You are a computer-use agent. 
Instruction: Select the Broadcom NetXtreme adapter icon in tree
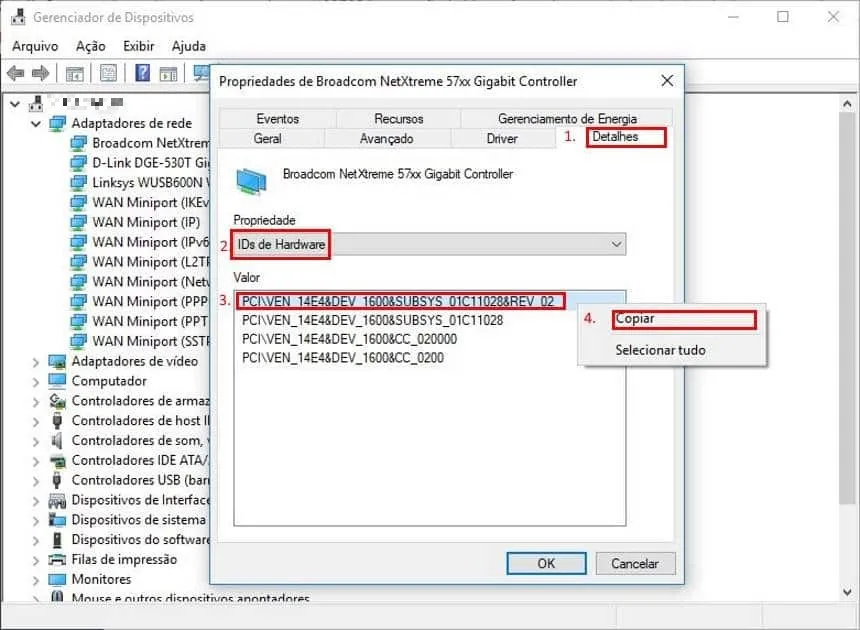click(79, 143)
